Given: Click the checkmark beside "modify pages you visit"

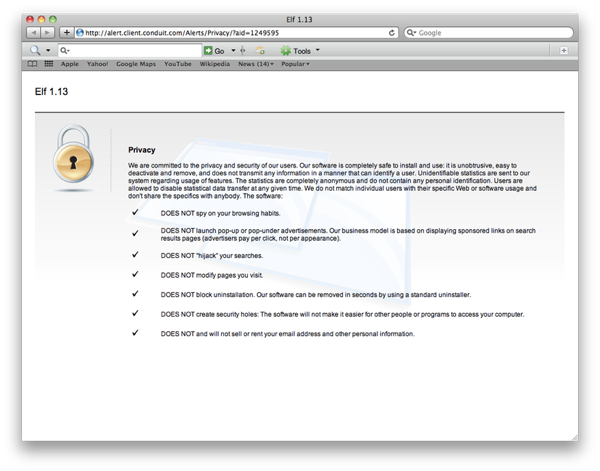Looking at the screenshot, I should click(135, 274).
